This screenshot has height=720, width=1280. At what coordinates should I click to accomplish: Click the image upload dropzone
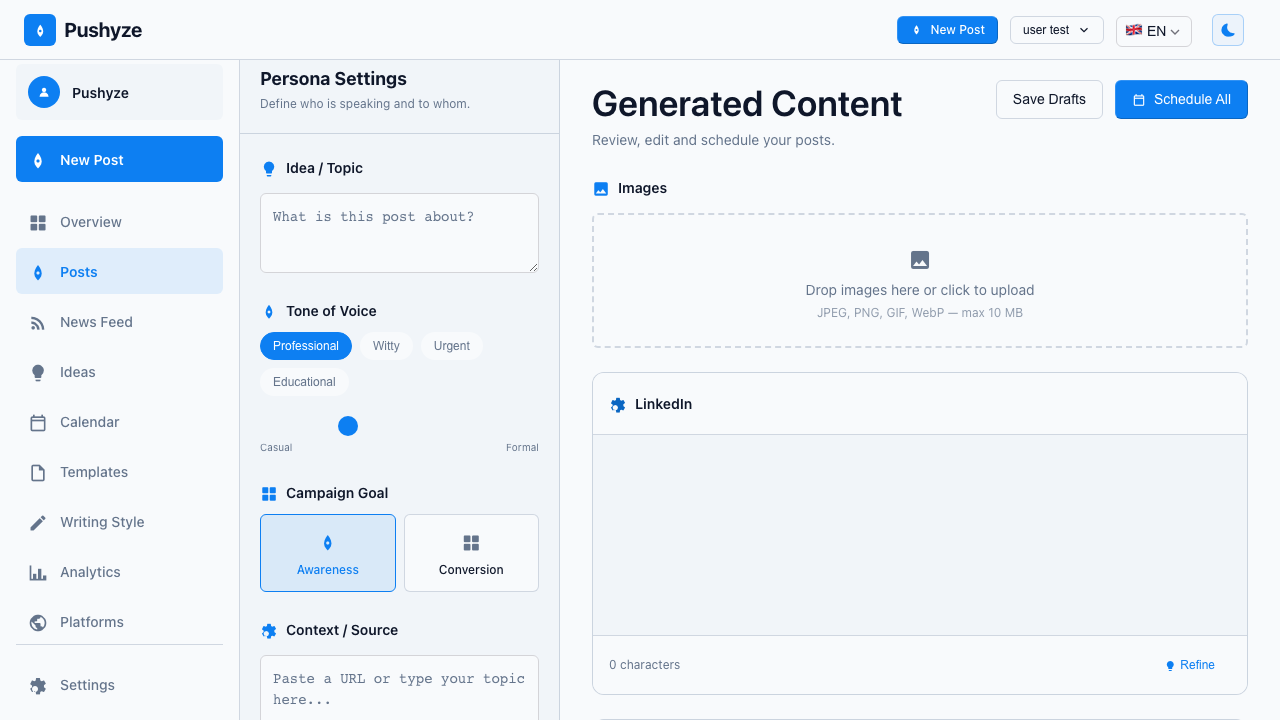pyautogui.click(x=919, y=281)
